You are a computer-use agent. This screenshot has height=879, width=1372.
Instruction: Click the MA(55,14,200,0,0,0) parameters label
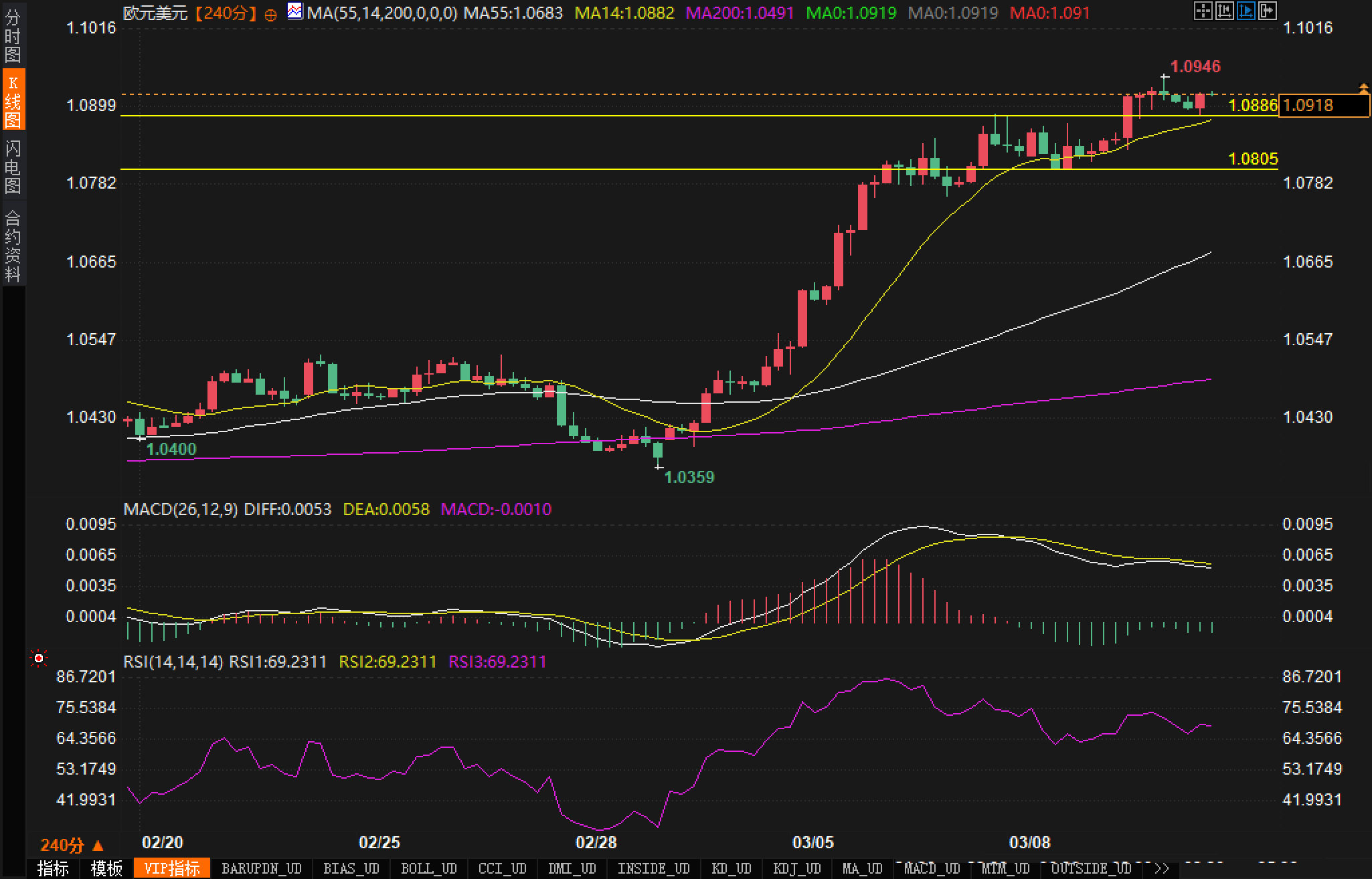pyautogui.click(x=382, y=13)
